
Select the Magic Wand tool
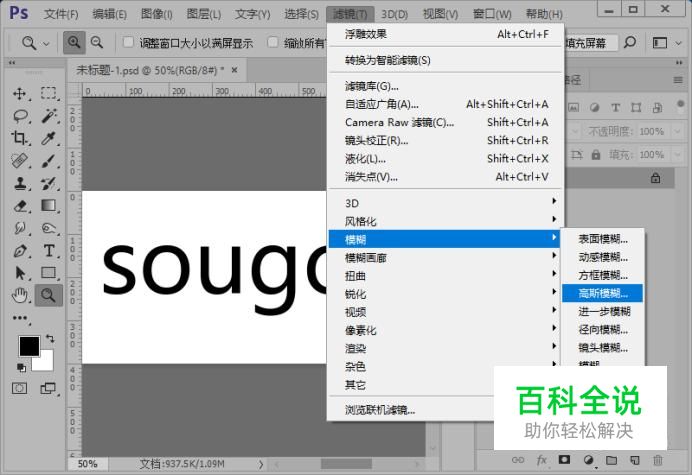pos(49,116)
